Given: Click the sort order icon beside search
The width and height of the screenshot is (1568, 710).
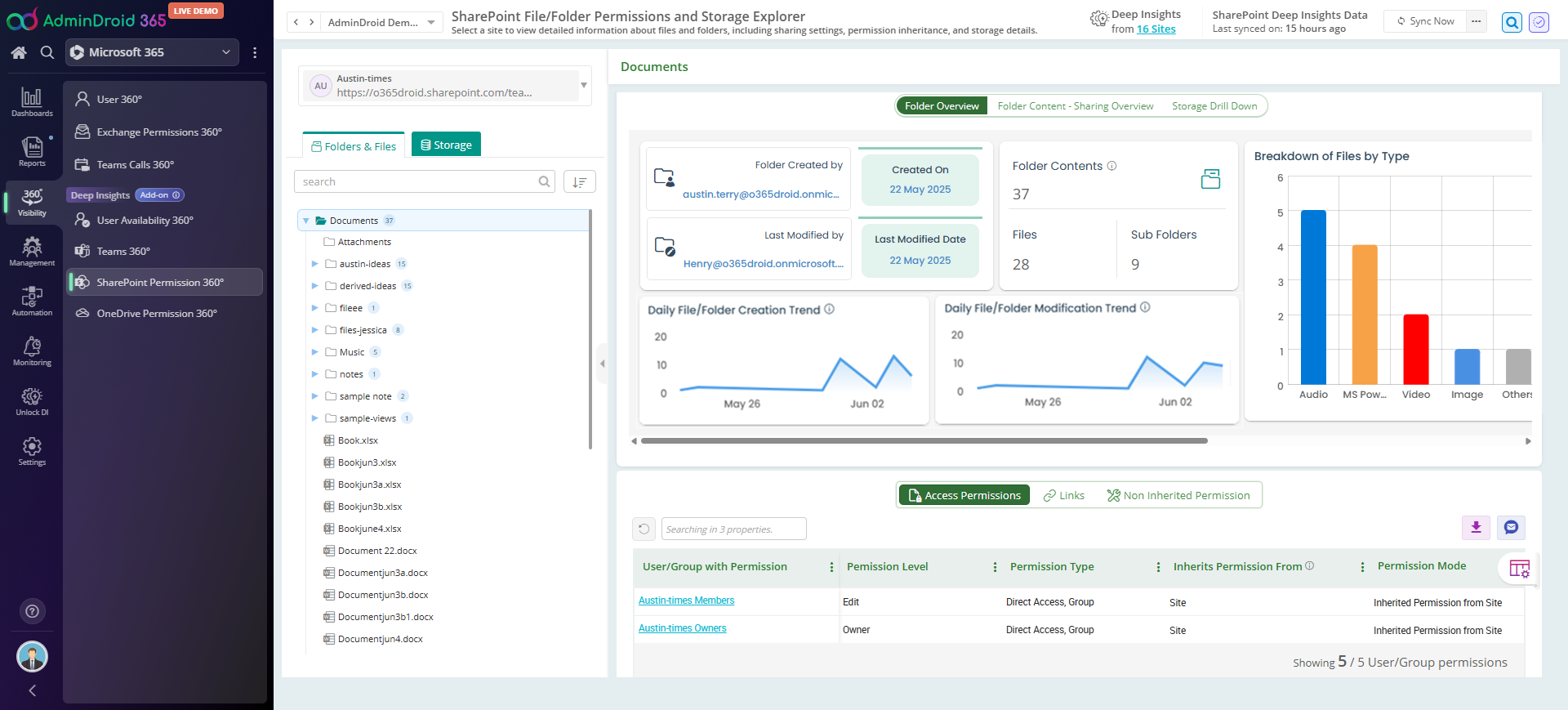Looking at the screenshot, I should coord(579,182).
